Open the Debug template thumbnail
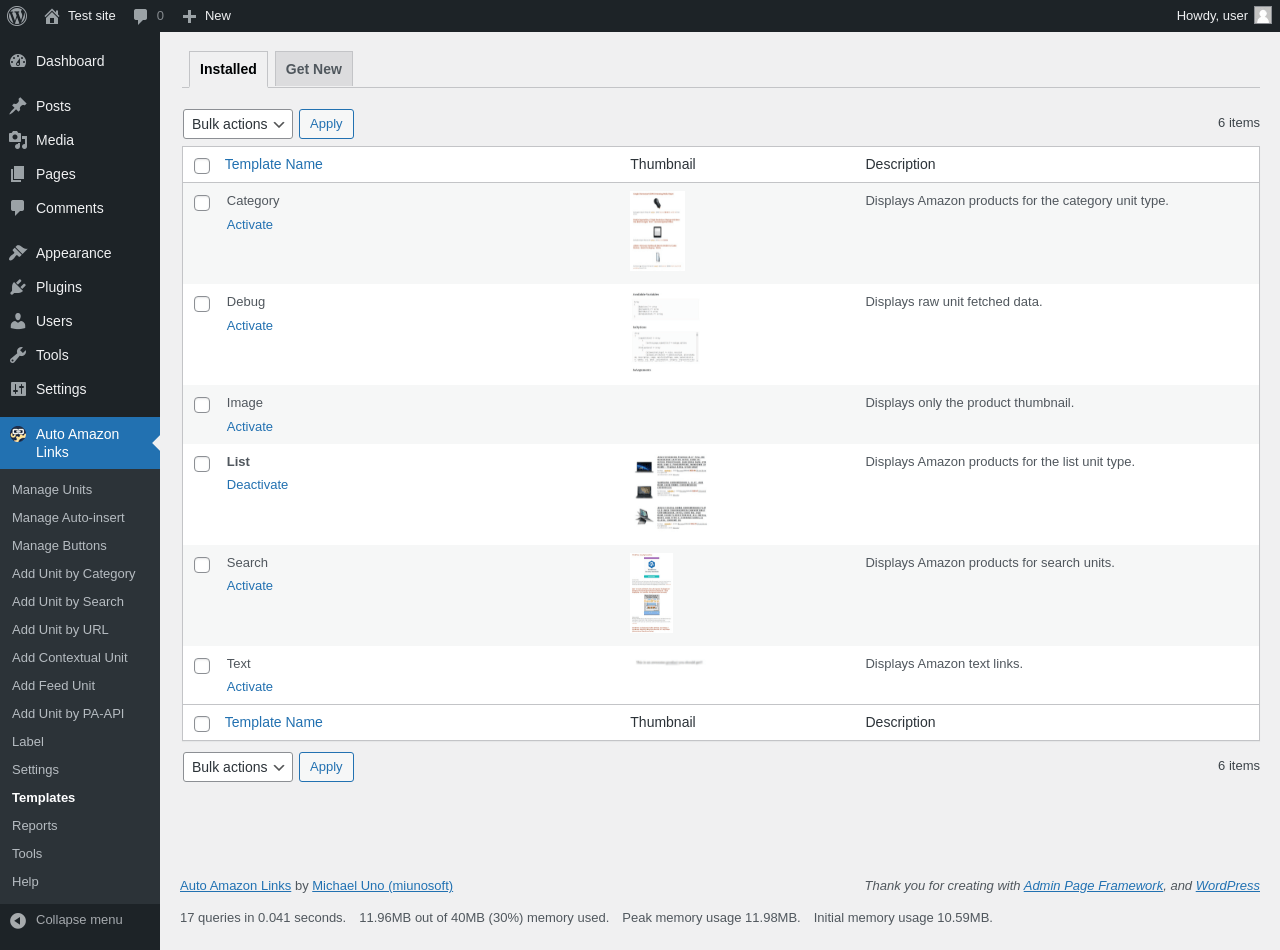This screenshot has height=950, width=1280. tap(665, 332)
